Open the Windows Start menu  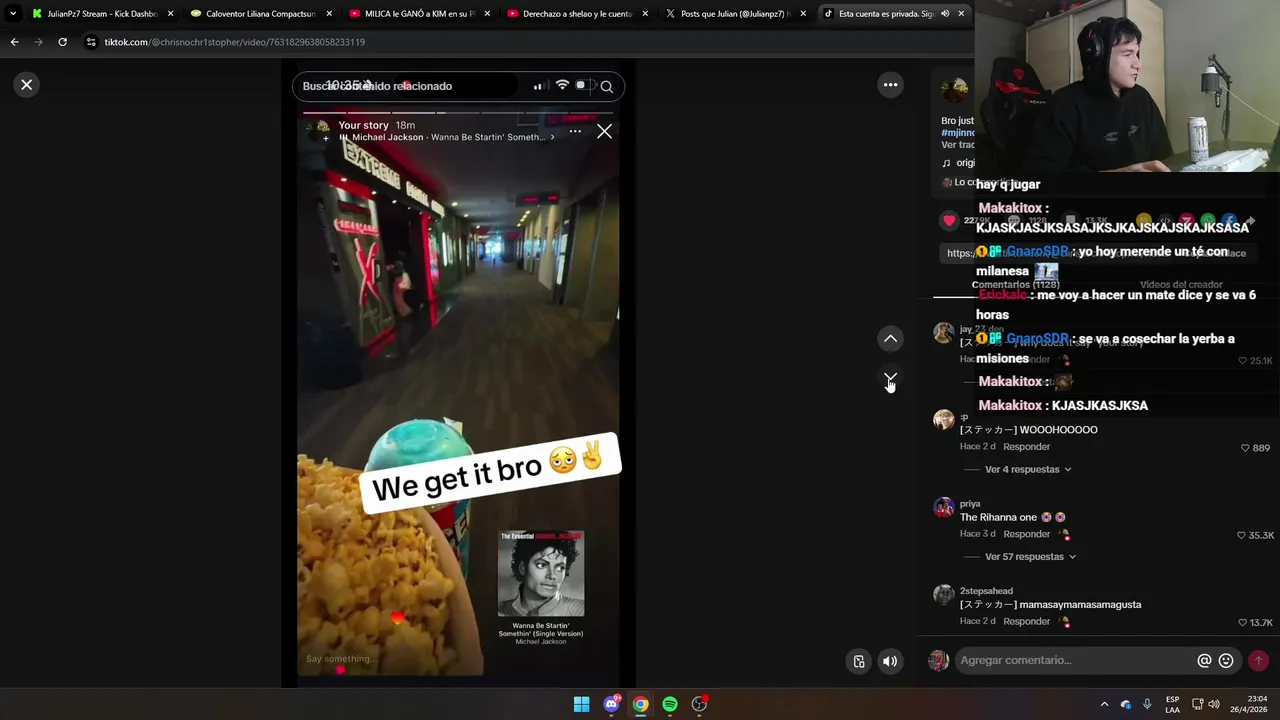(581, 704)
